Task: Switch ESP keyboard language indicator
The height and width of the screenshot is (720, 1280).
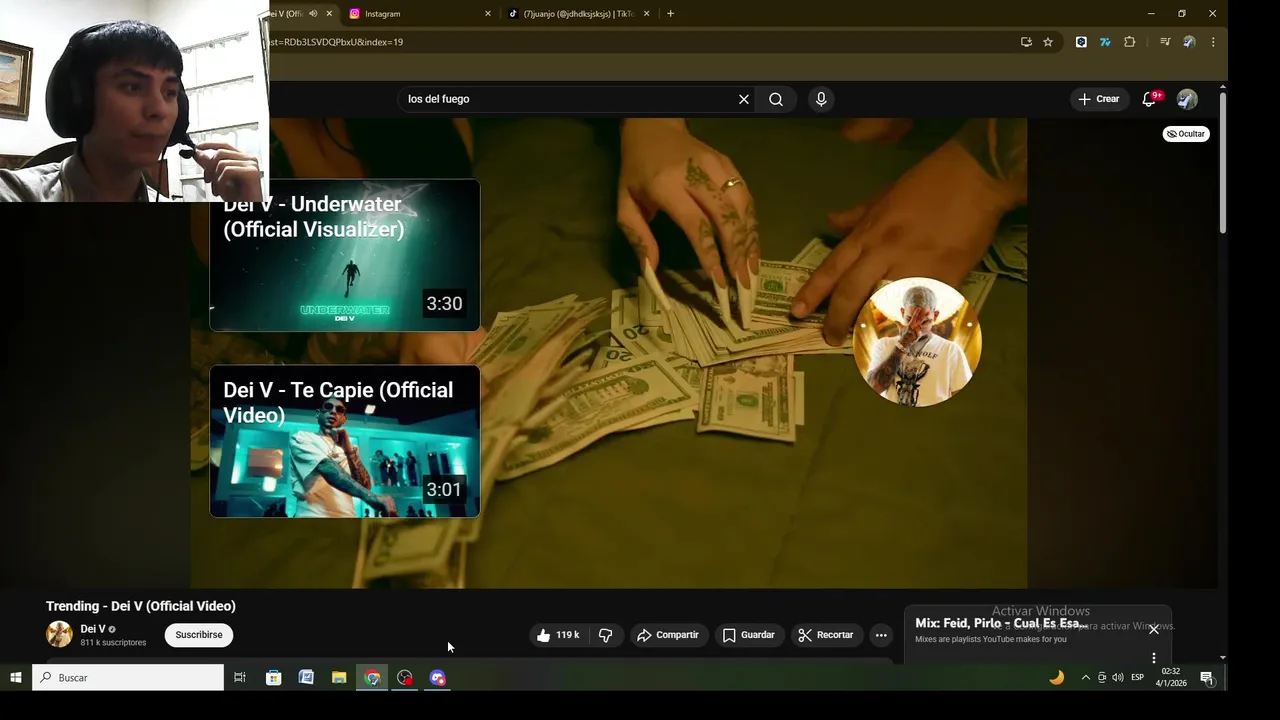Action: pyautogui.click(x=1137, y=678)
